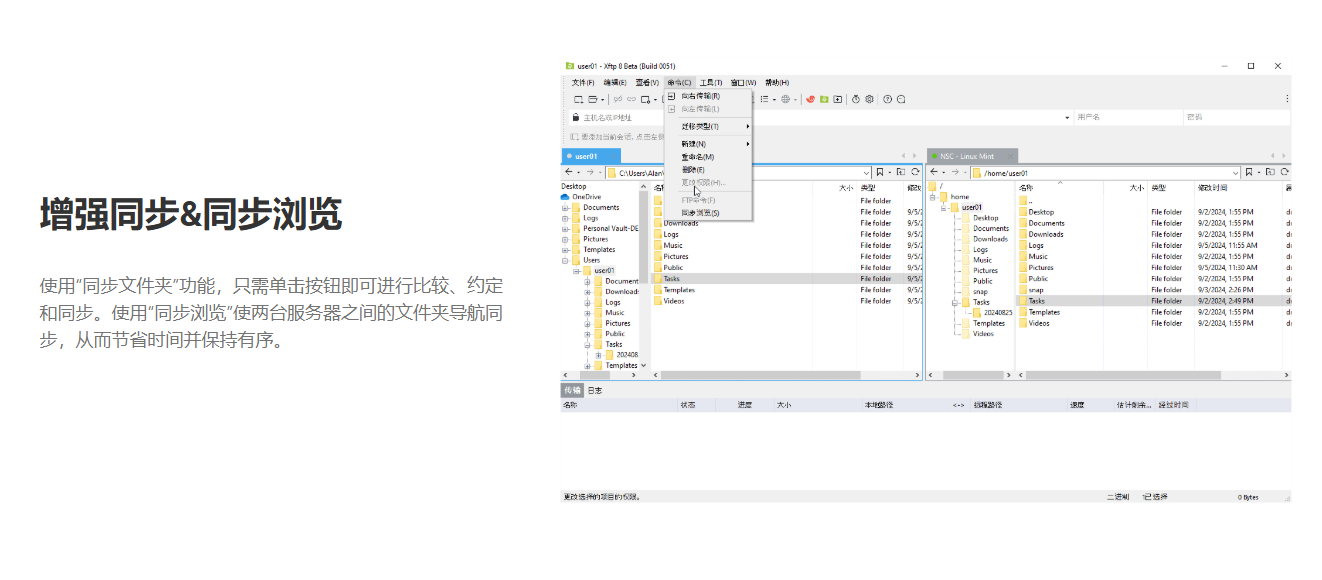
Task: Open the 窗口(W) menu
Action: coord(743,82)
